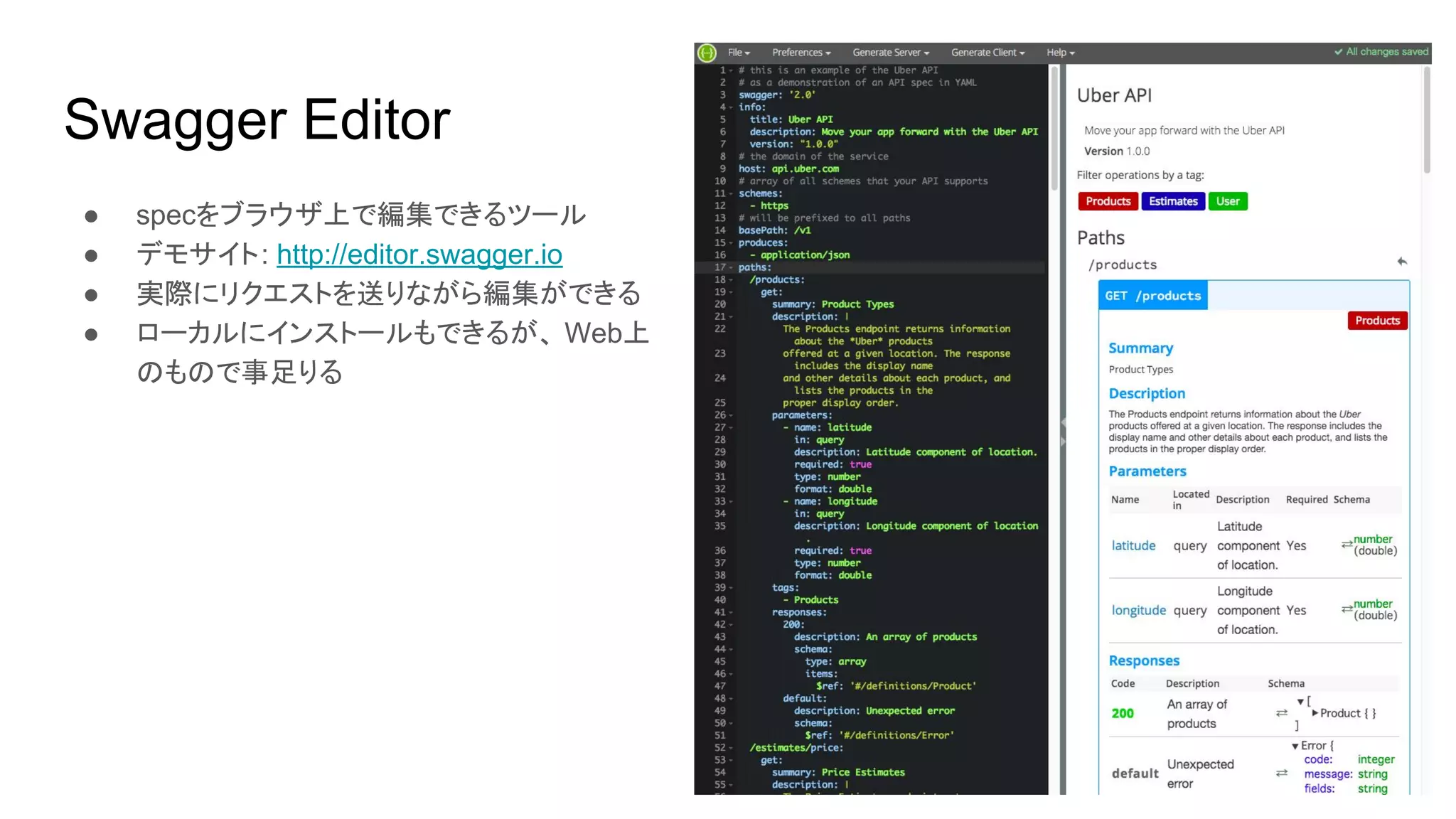Viewport: 1456px width, 819px height.
Task: Click the Swagger logo icon in the toolbar
Action: [x=707, y=53]
